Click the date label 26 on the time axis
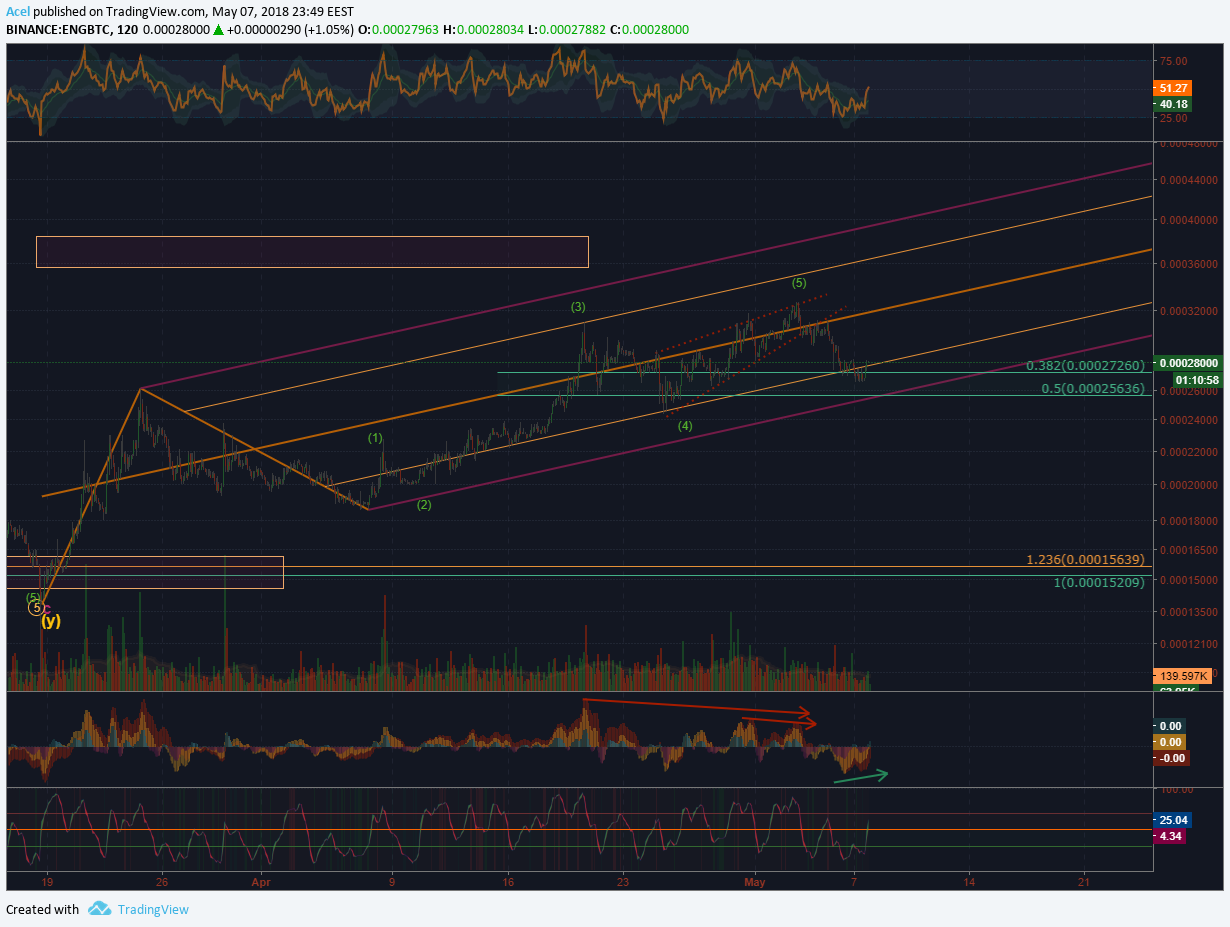This screenshot has width=1230, height=927. click(x=161, y=882)
